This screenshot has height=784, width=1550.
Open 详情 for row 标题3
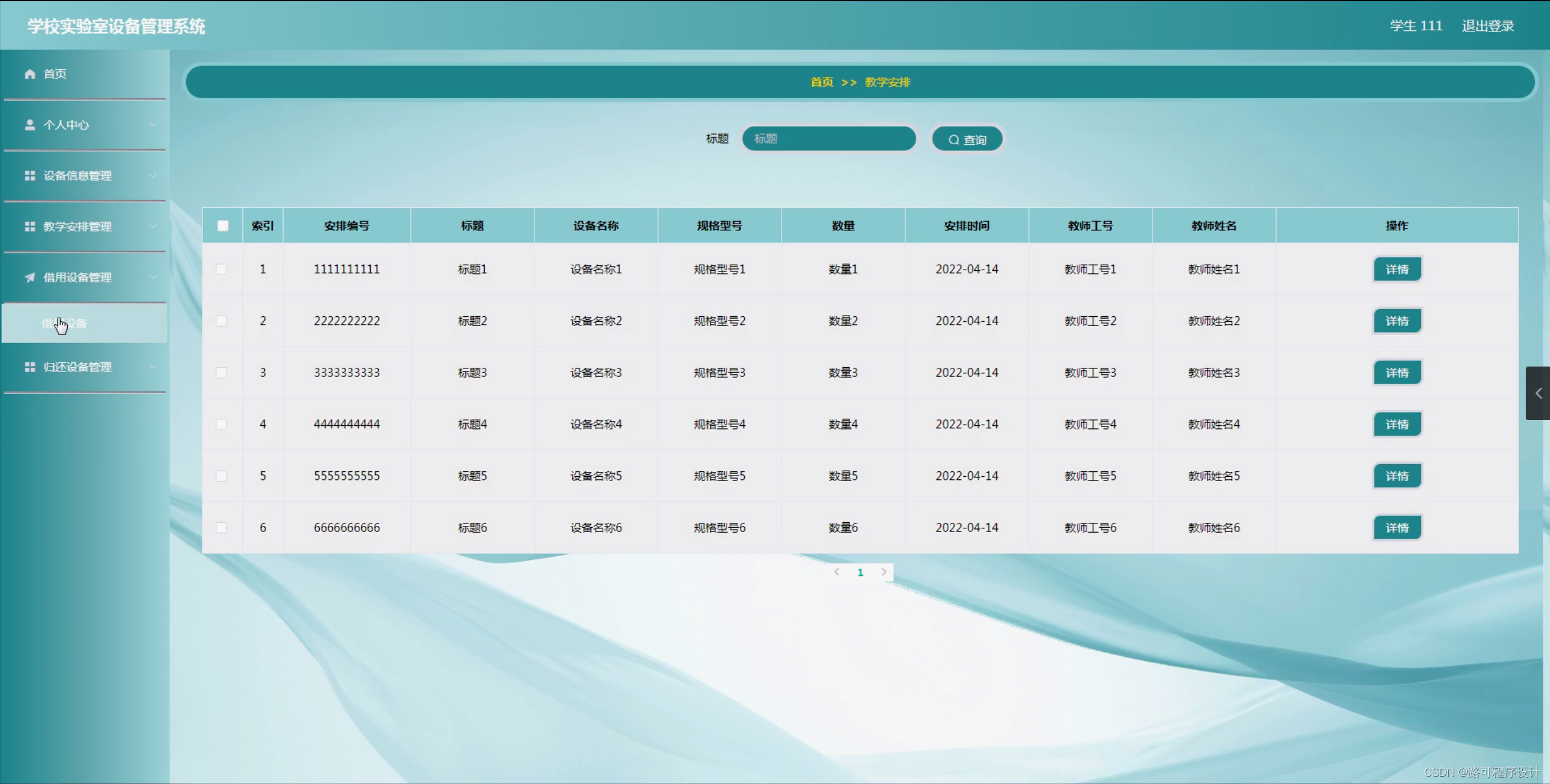tap(1397, 373)
